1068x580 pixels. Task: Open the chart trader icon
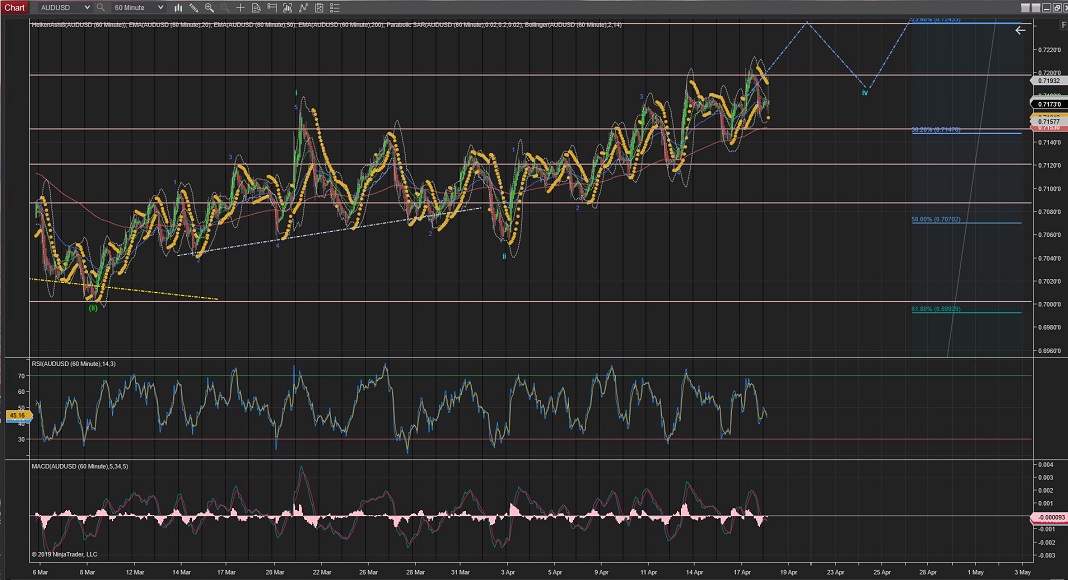[x=287, y=7]
